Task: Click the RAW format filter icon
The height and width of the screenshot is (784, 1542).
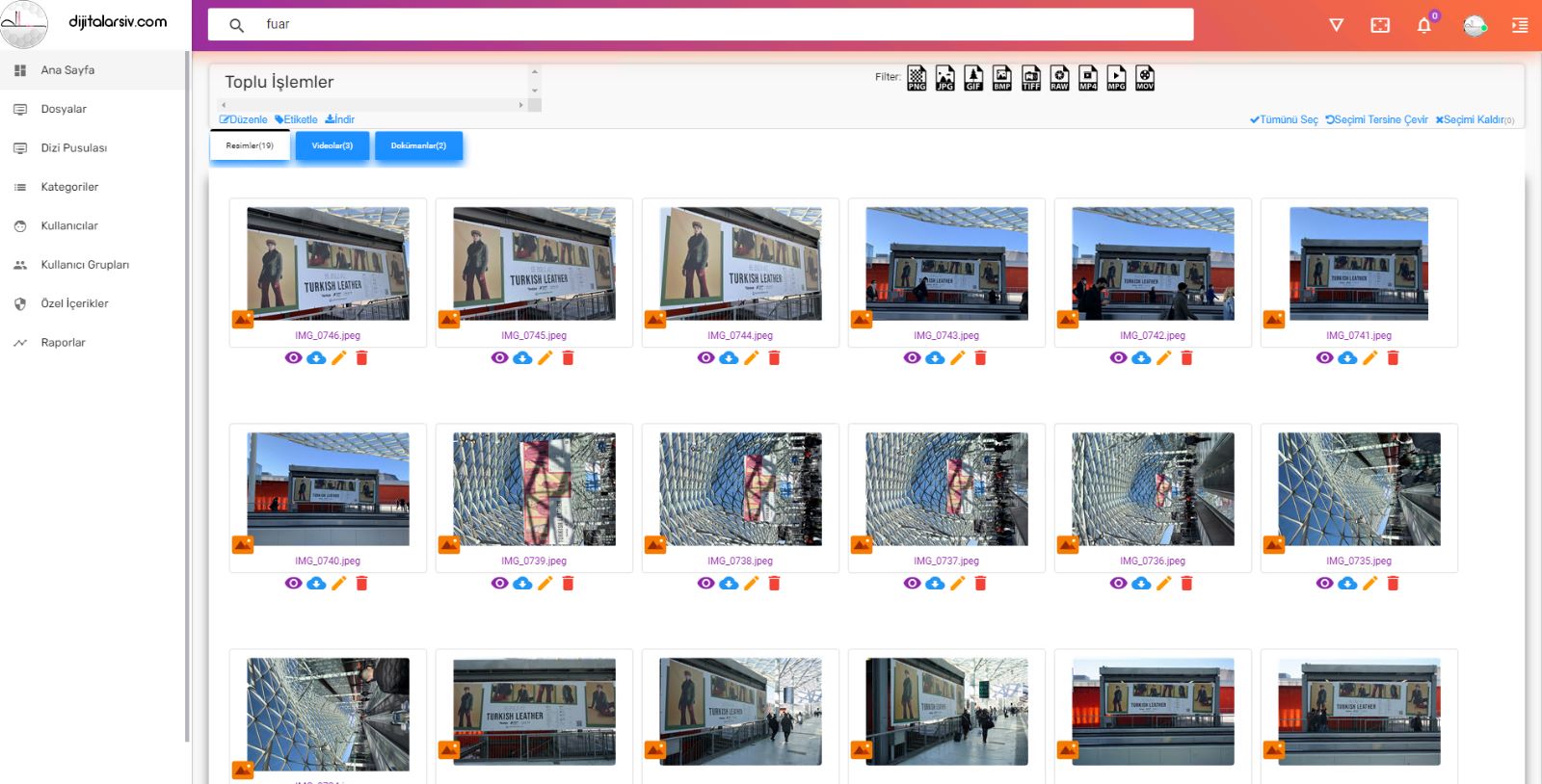Action: tap(1059, 78)
